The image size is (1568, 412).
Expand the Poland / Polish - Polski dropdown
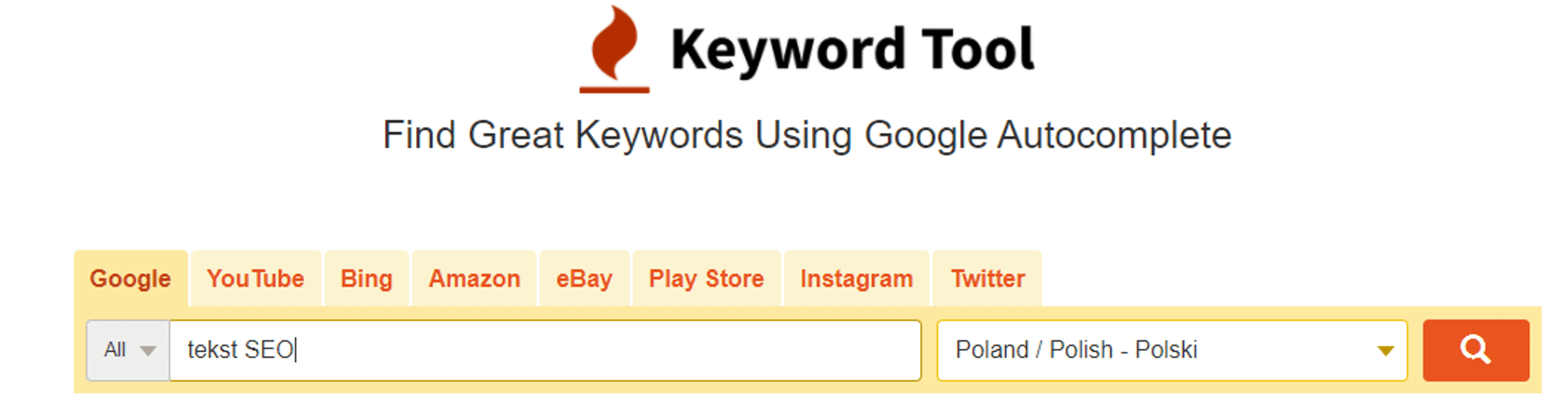pos(1171,350)
